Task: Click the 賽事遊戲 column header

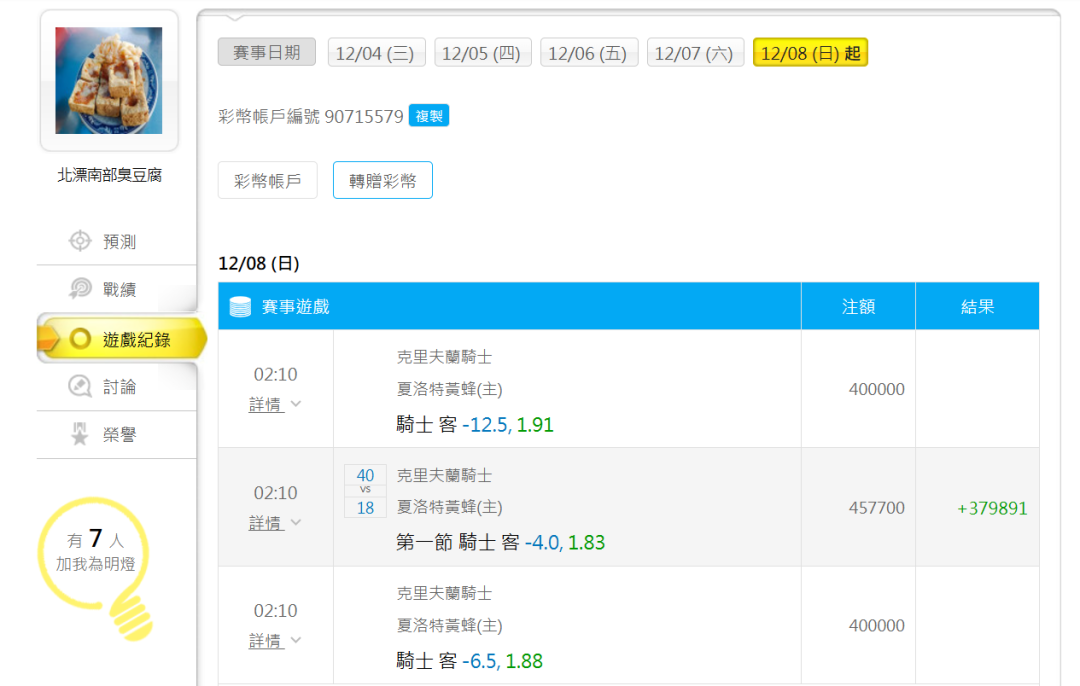Action: (295, 306)
